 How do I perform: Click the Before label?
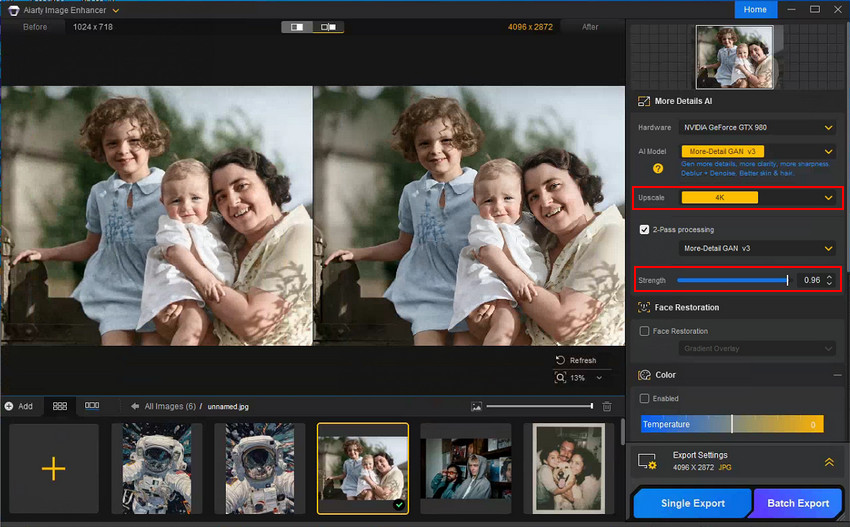pos(35,27)
